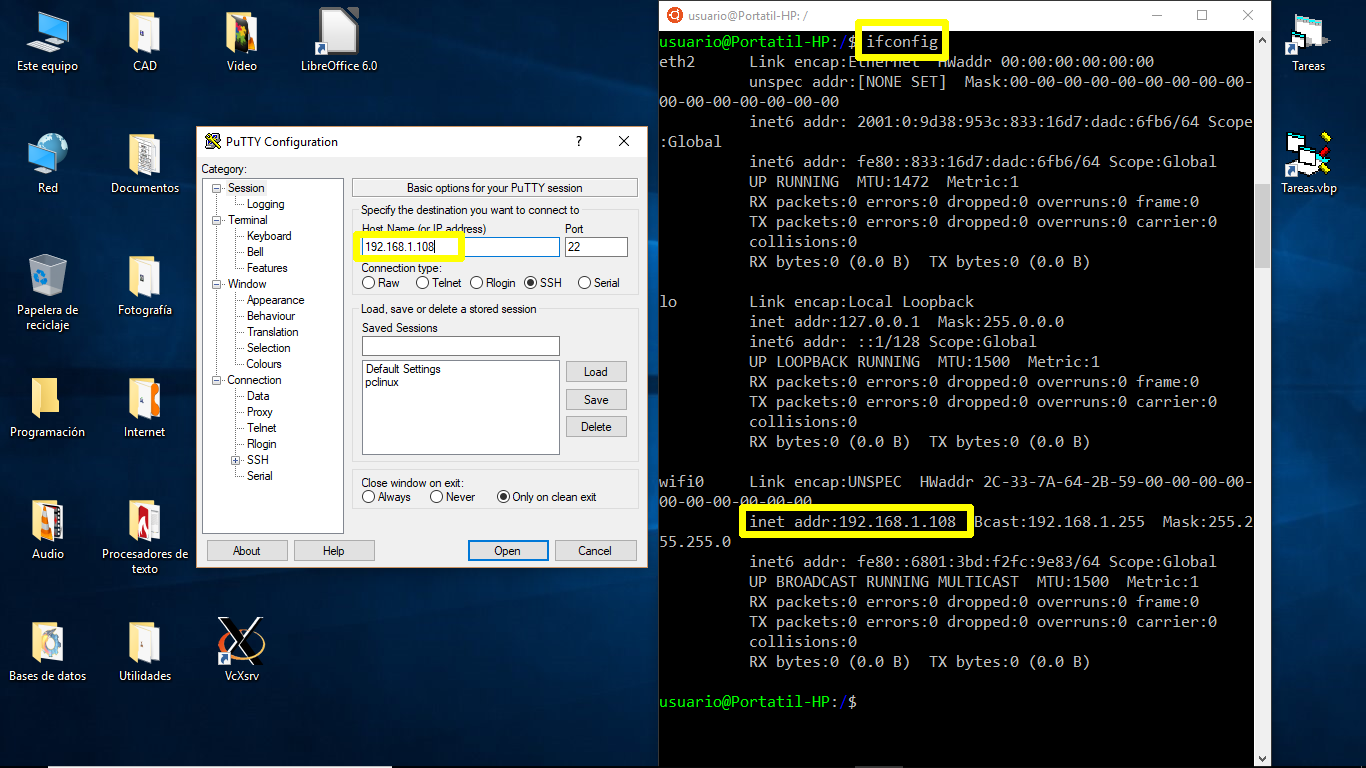Select the Translation category
1366x768 pixels.
tap(272, 332)
